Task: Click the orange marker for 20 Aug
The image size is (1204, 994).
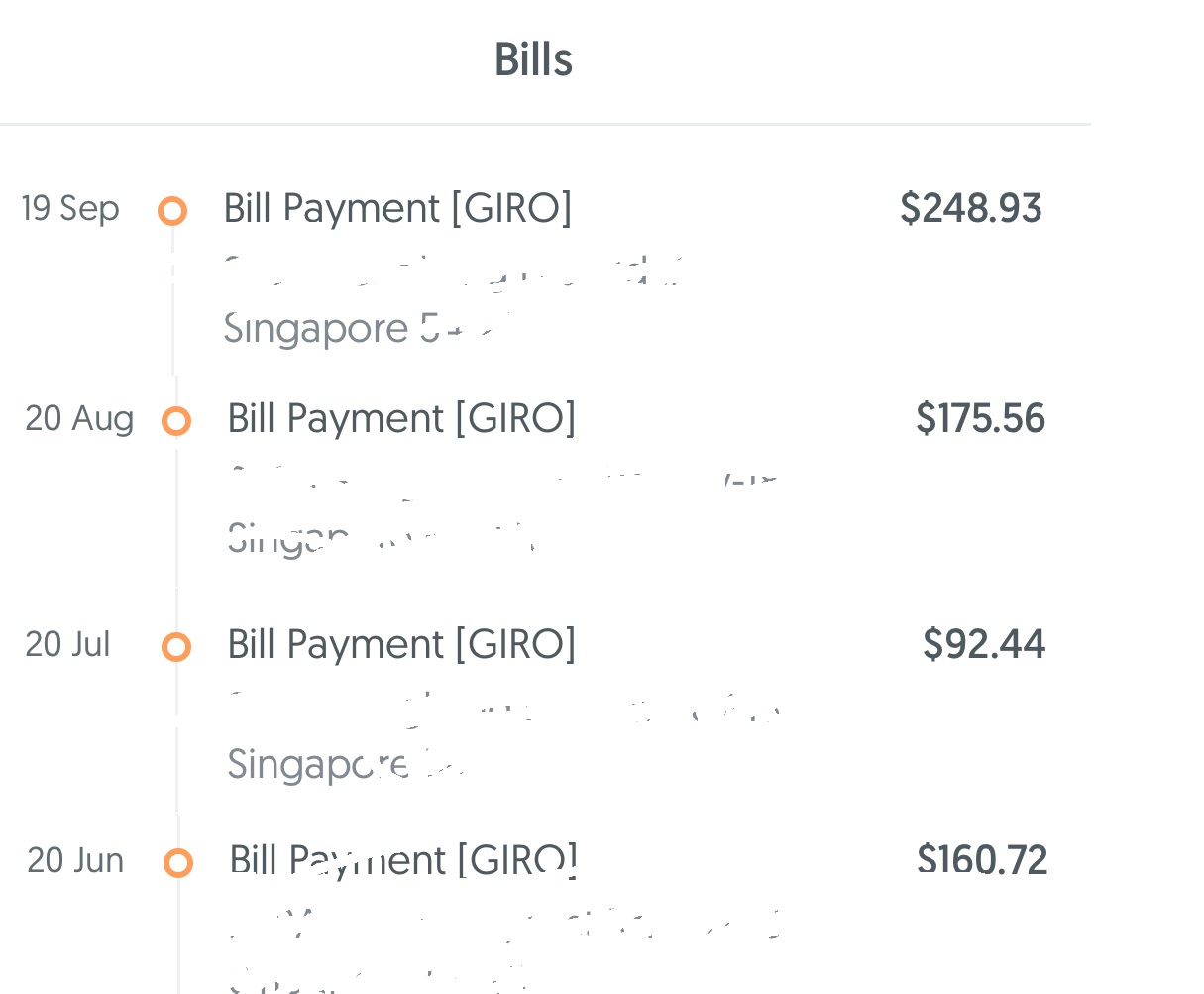Action: coord(176,421)
